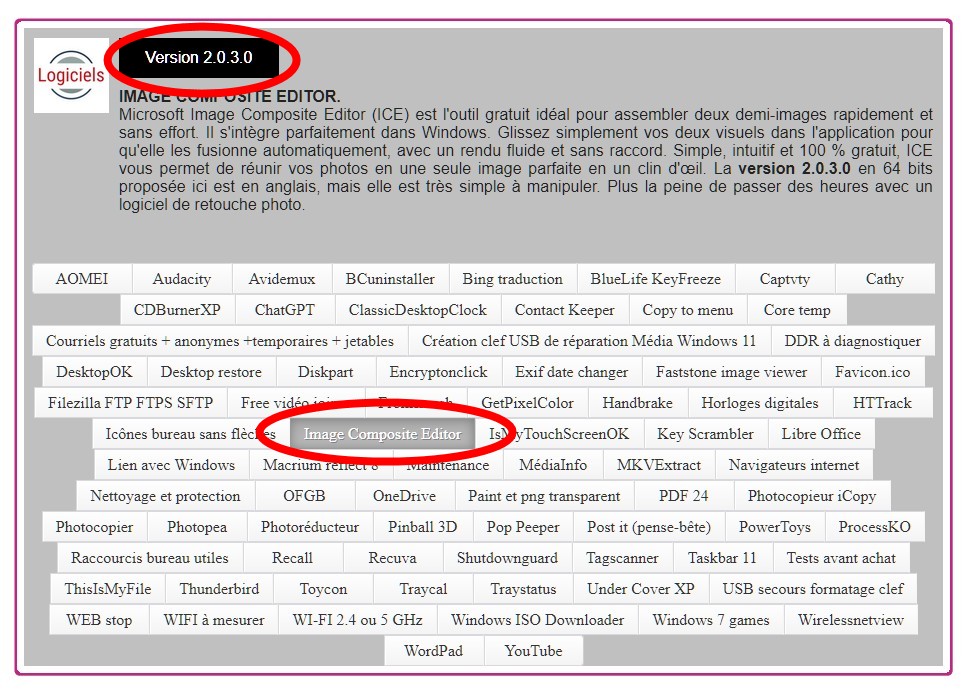Open Desktop restore

211,372
